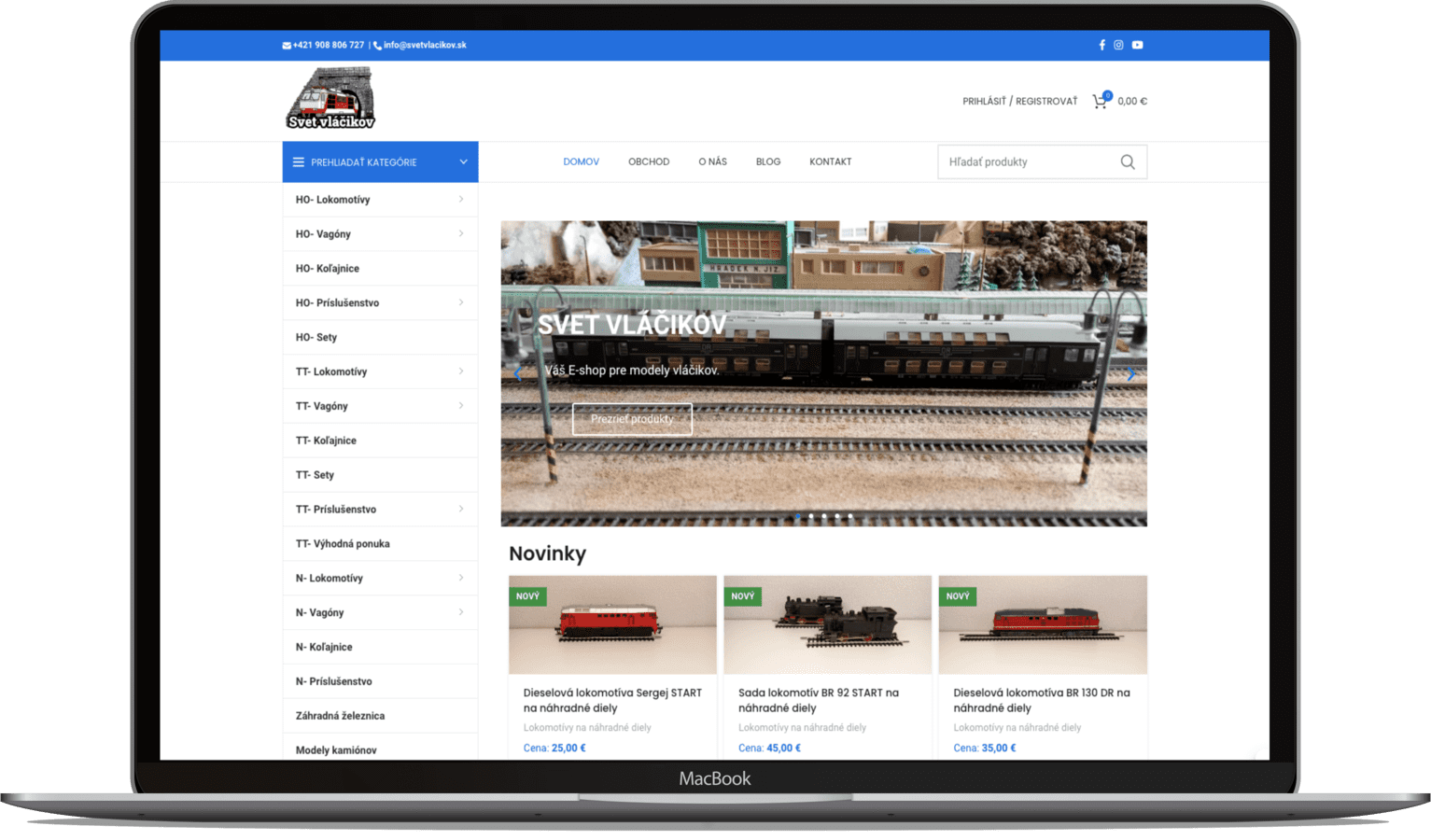
Task: Click the Prezrieť produkty button
Action: [632, 419]
